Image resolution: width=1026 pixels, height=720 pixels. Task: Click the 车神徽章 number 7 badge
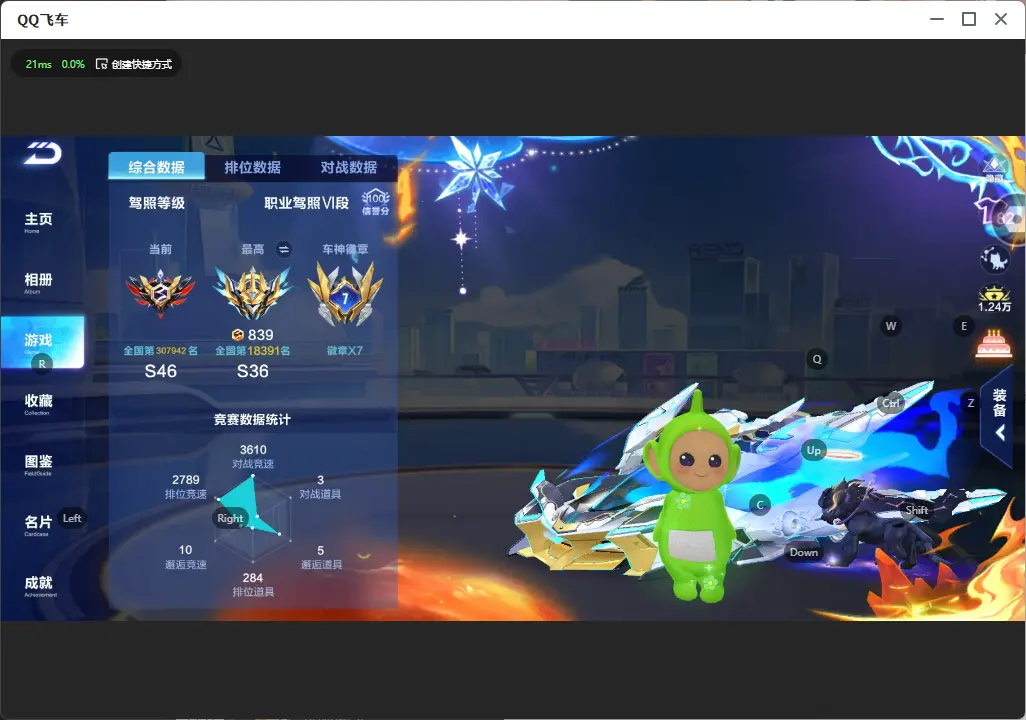[345, 294]
